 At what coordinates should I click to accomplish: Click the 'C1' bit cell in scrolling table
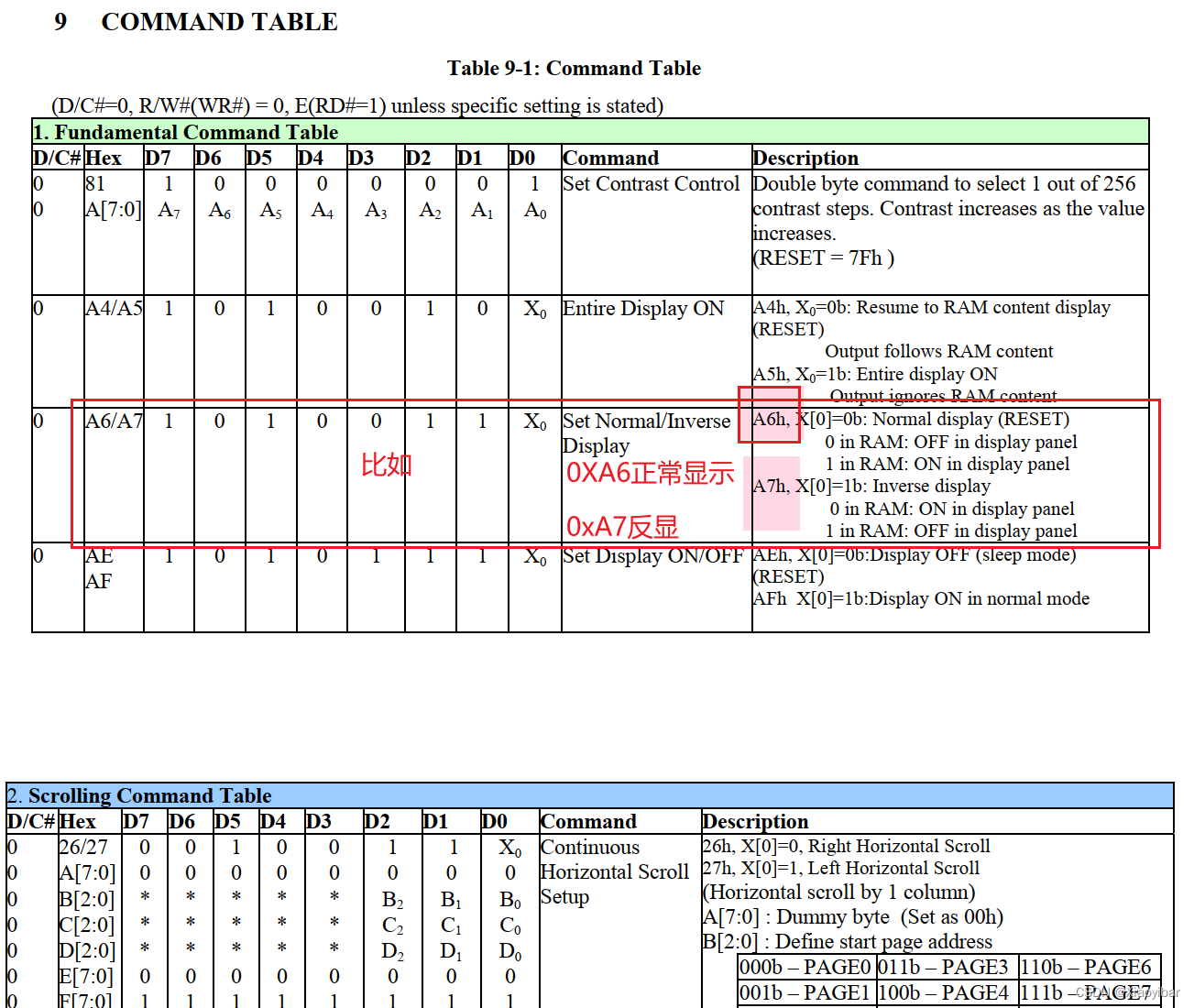click(451, 926)
